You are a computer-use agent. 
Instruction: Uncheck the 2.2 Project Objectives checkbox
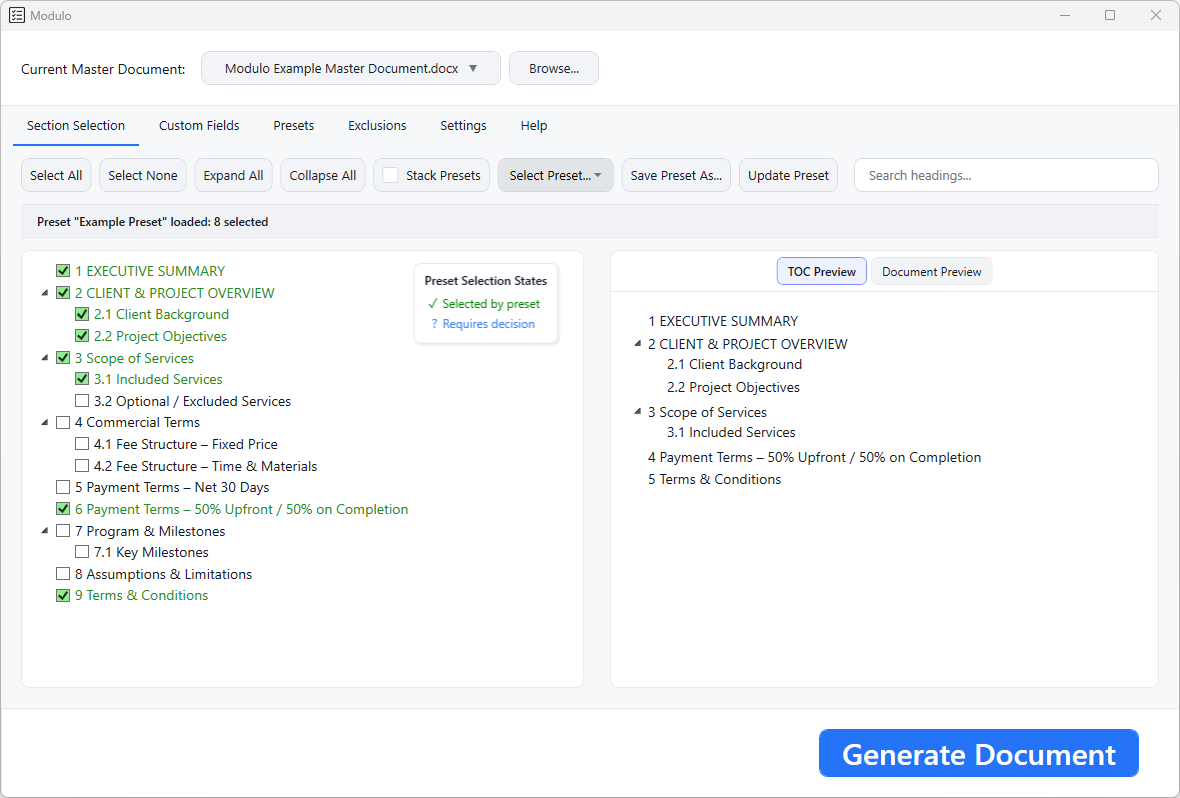point(82,336)
